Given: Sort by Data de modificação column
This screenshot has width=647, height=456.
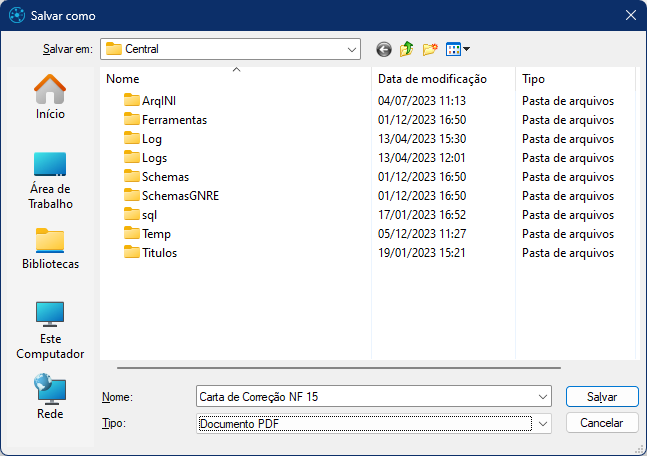Looking at the screenshot, I should pyautogui.click(x=444, y=79).
